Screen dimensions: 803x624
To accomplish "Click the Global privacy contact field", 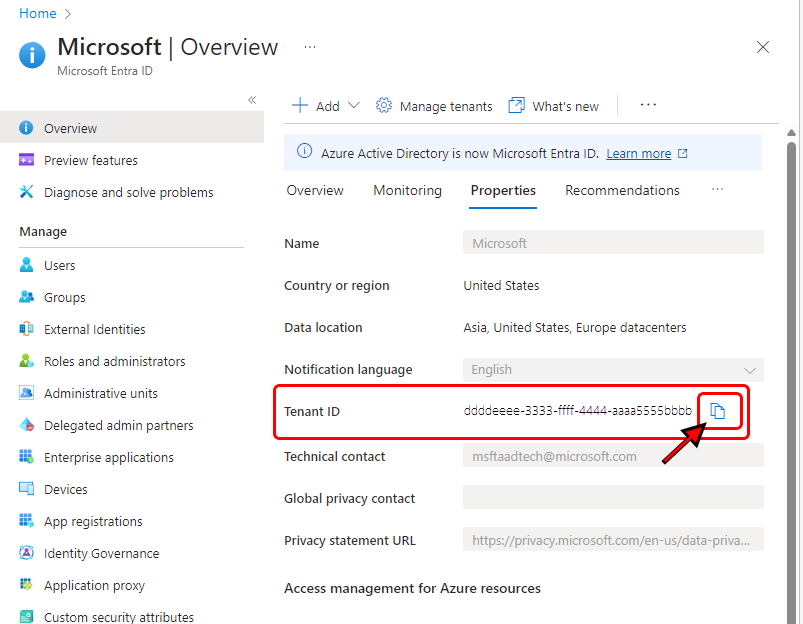I will coord(613,498).
